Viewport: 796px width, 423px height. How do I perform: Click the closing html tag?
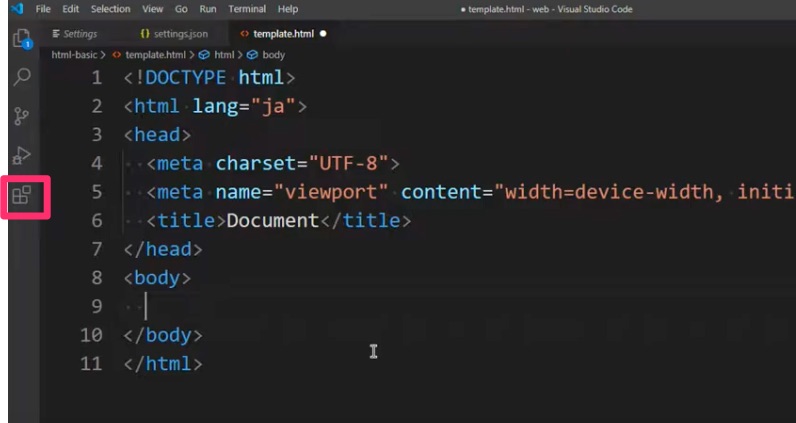pos(163,364)
